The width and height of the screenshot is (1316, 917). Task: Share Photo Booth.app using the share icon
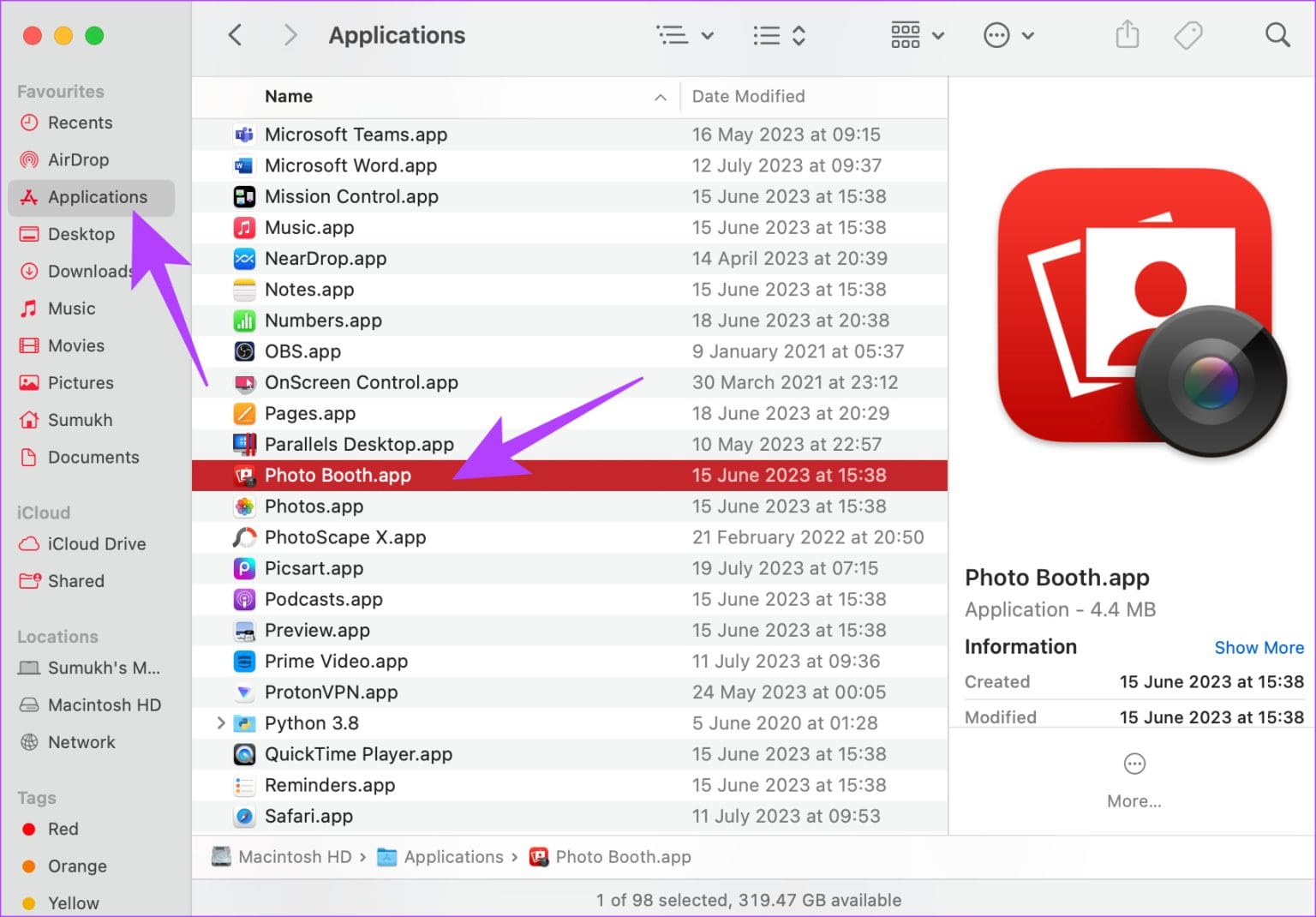pyautogui.click(x=1127, y=34)
